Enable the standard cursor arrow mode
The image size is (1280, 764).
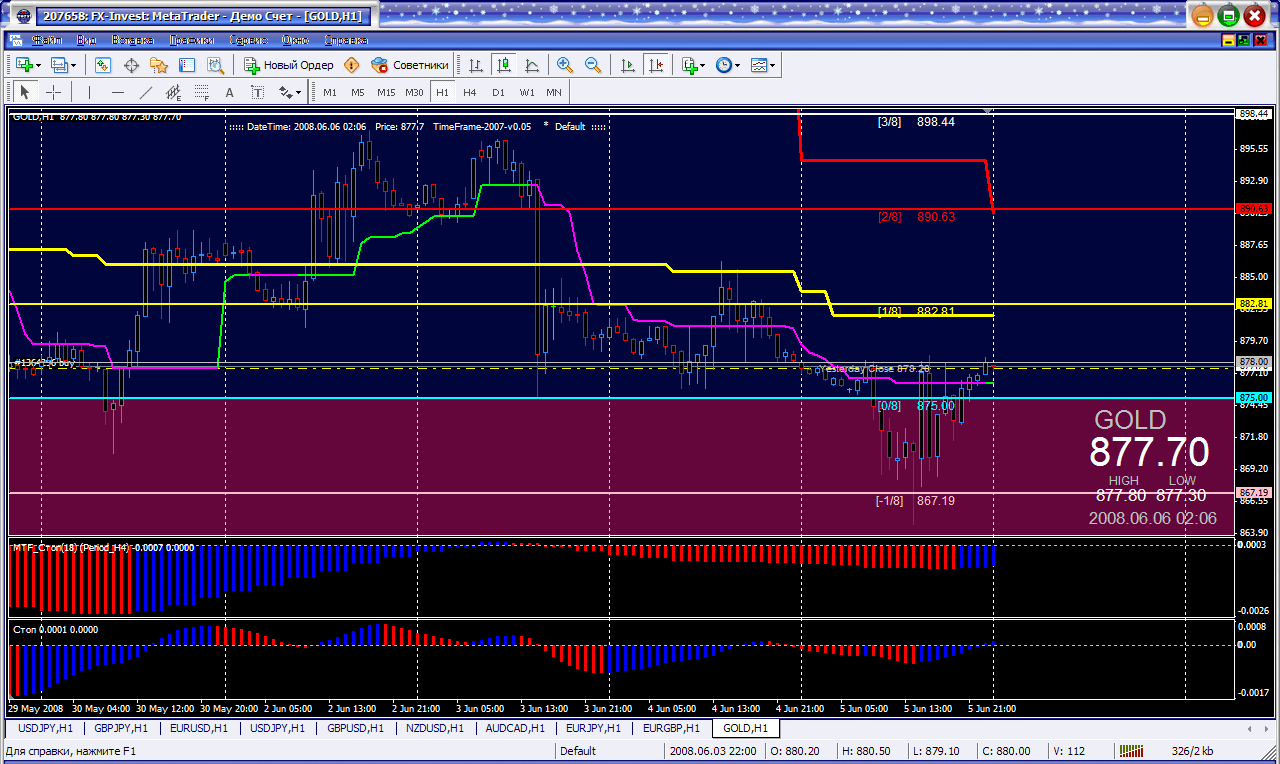(x=25, y=92)
